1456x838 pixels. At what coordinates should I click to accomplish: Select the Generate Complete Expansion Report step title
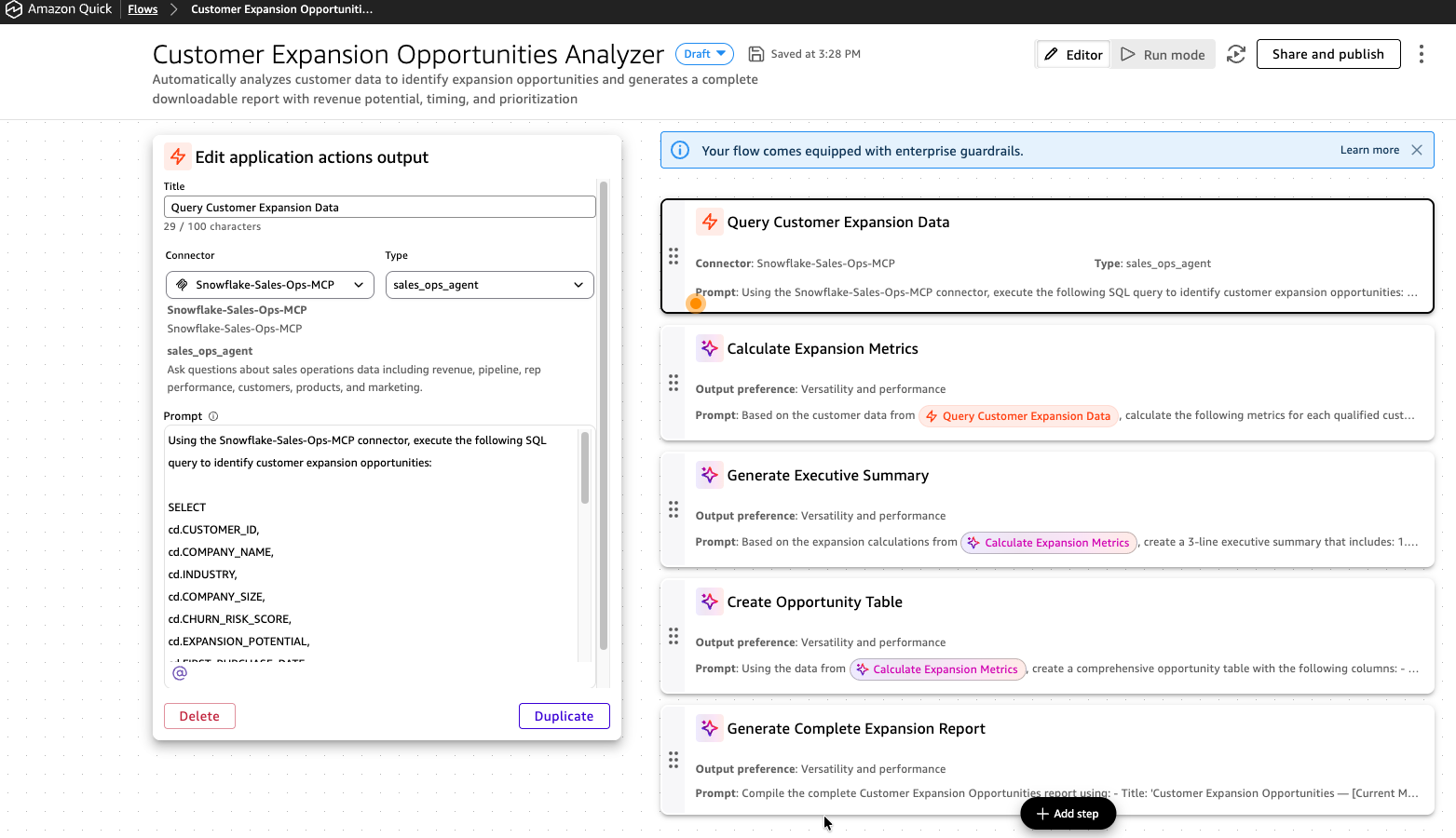pyautogui.click(x=856, y=728)
